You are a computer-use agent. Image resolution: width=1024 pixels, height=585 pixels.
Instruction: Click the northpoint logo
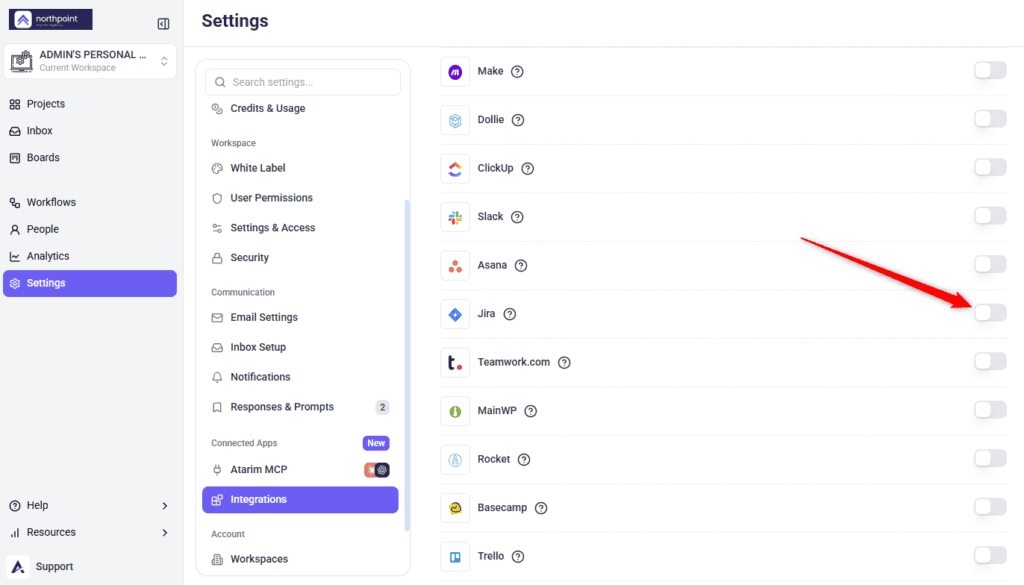(x=50, y=20)
